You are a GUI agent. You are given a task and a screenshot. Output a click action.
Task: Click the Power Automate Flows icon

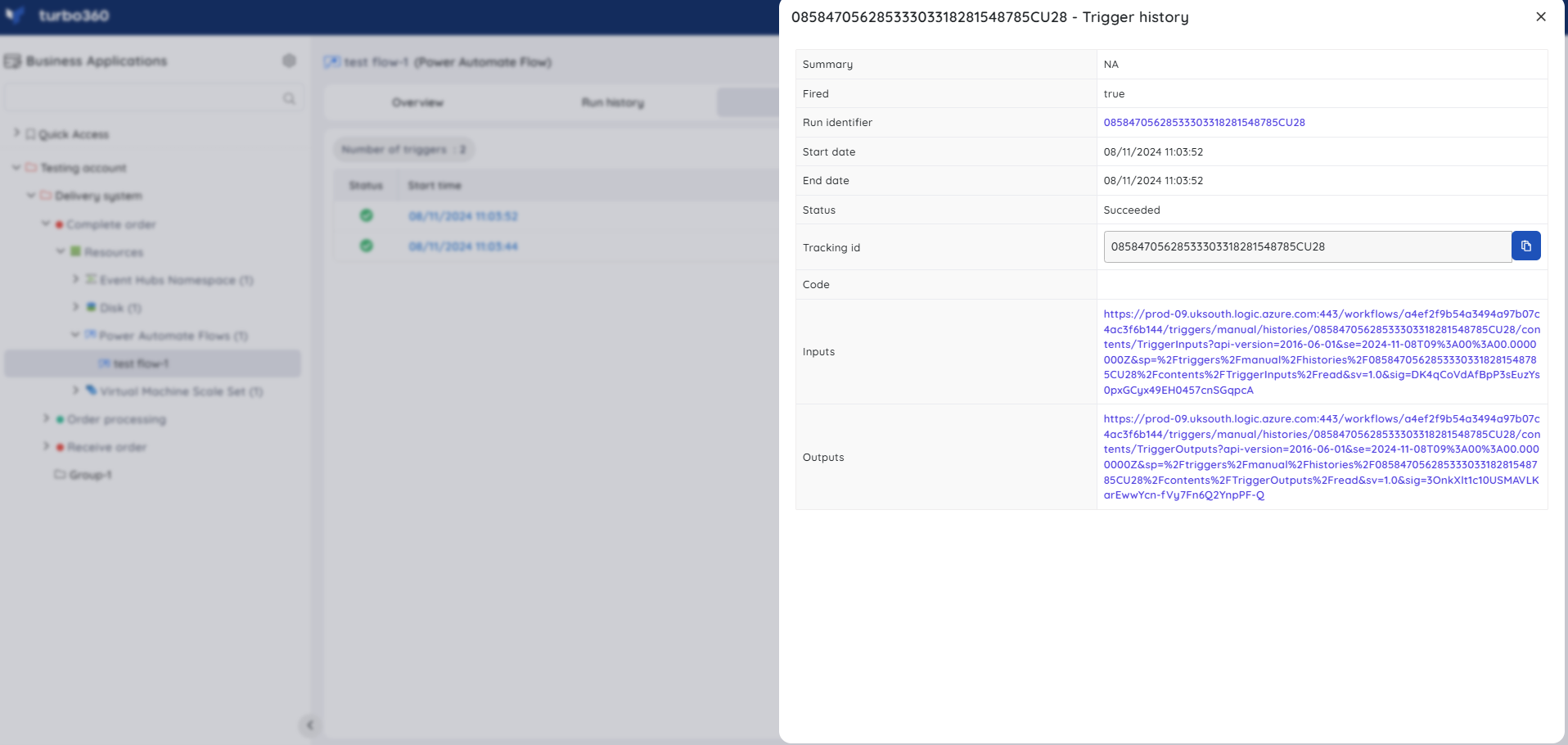91,335
